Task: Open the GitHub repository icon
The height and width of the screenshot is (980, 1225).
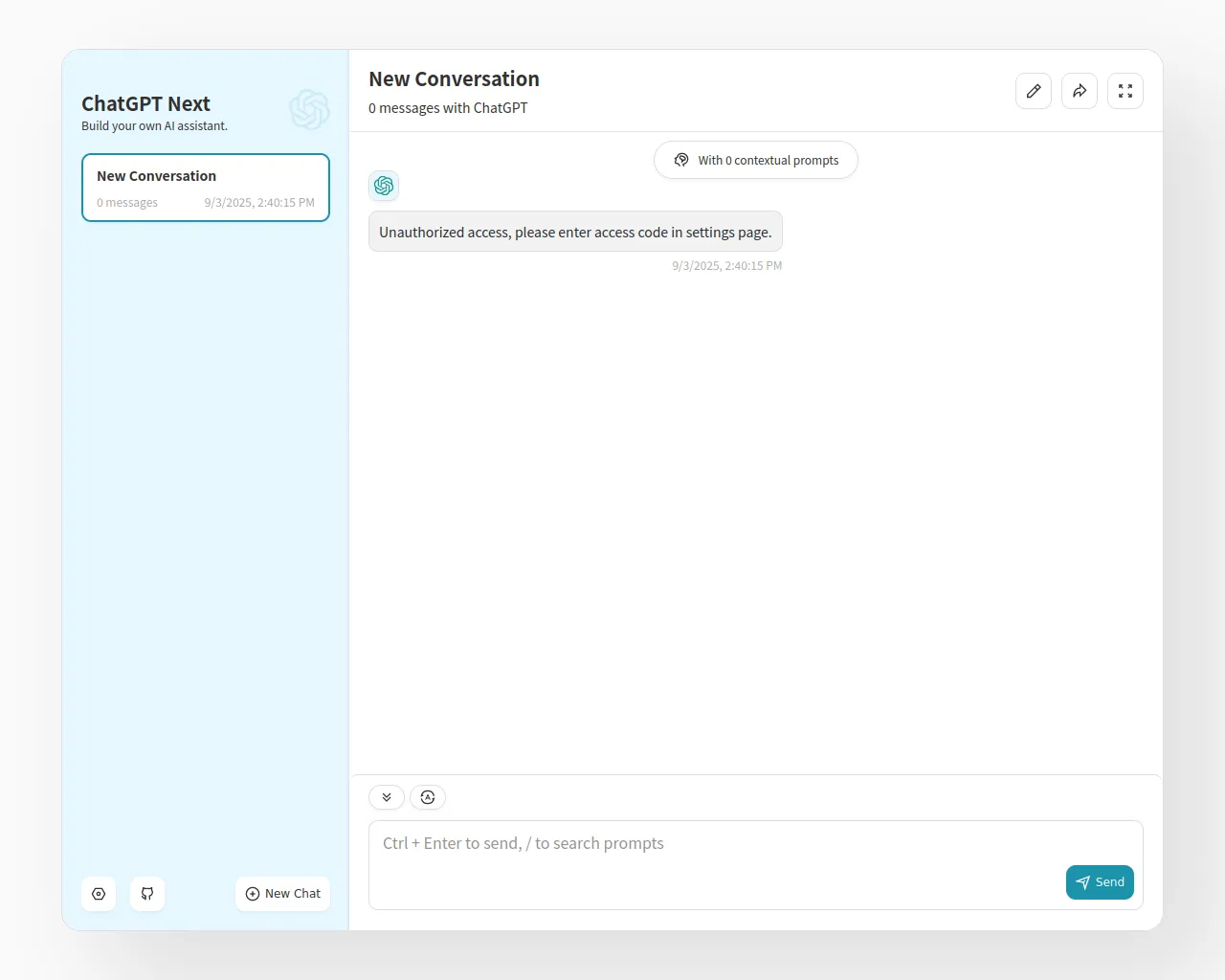Action: coord(147,894)
